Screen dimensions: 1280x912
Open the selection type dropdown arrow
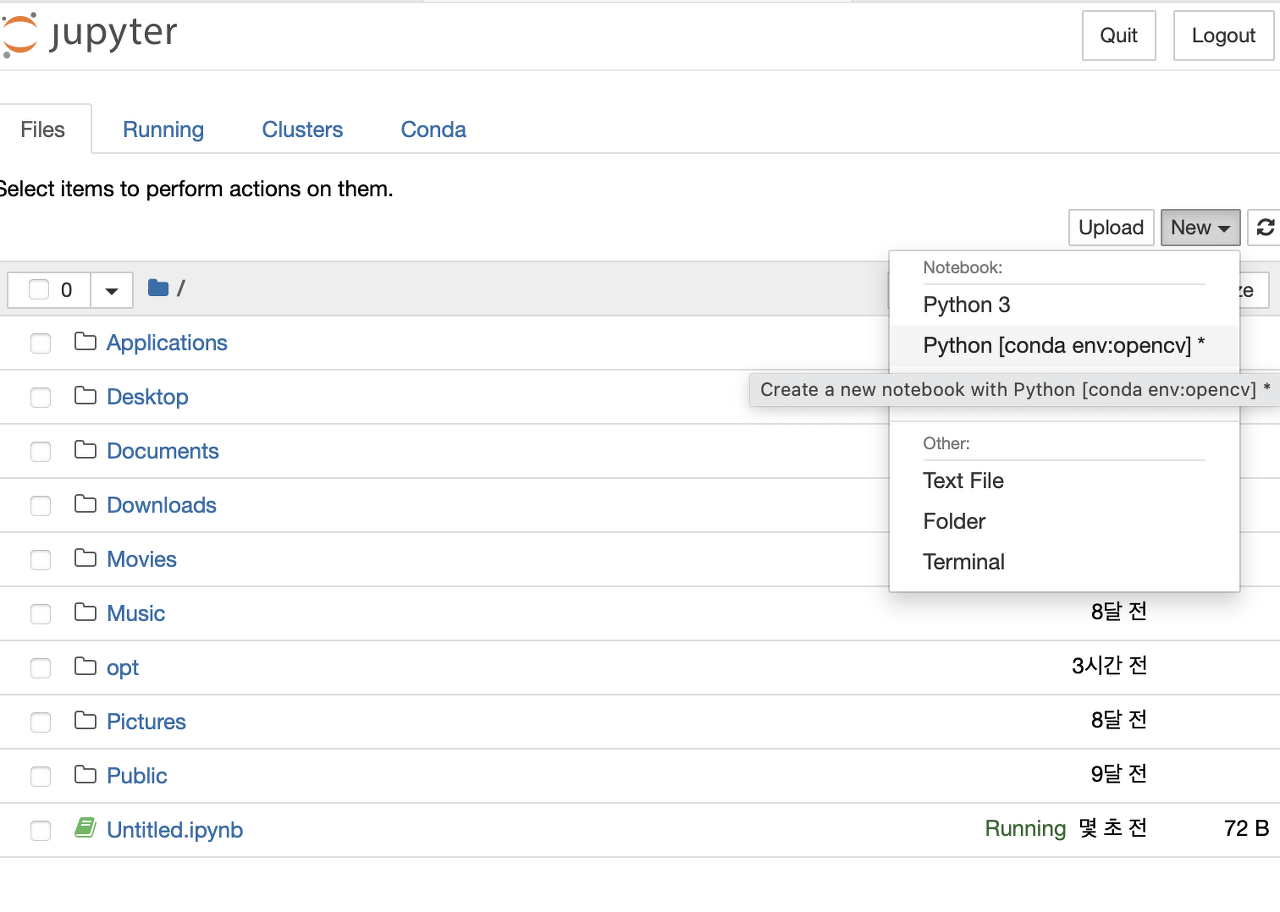111,290
